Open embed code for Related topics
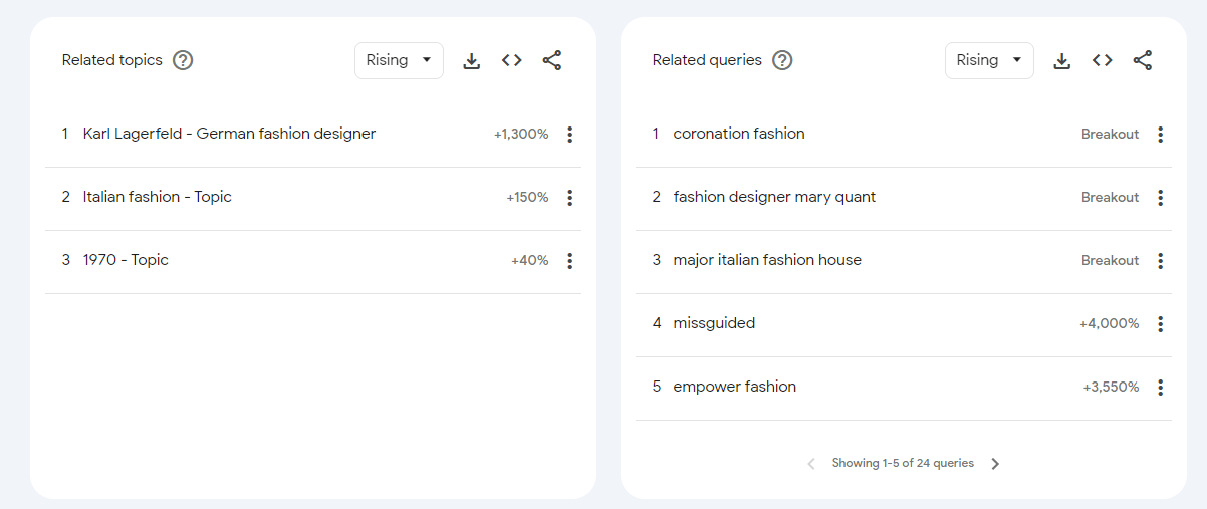The width and height of the screenshot is (1207, 509). click(x=512, y=61)
